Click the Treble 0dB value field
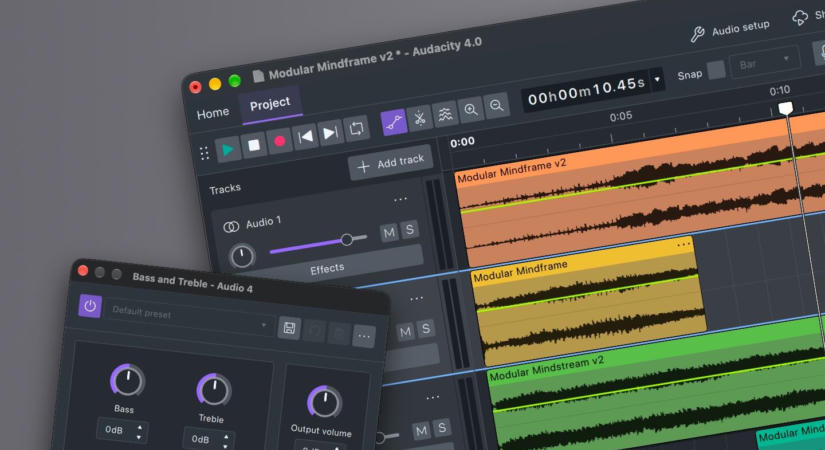This screenshot has width=825, height=450. tap(209, 440)
